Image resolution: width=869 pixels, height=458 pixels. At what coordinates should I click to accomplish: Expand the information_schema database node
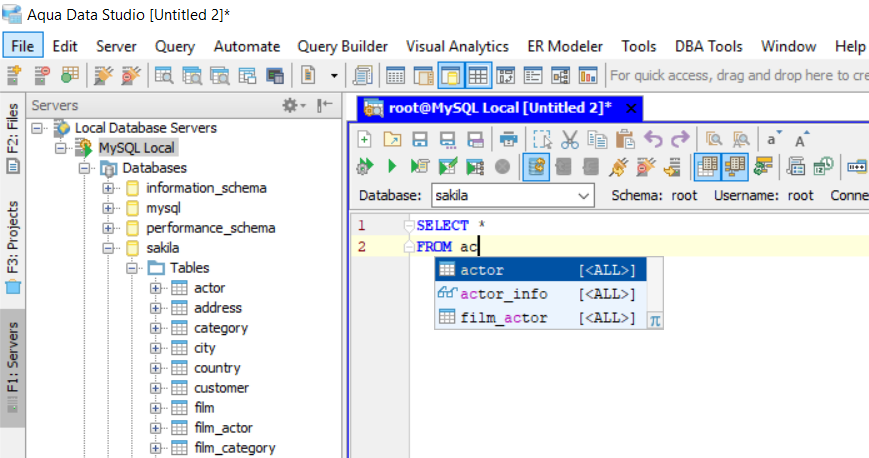pos(109,188)
